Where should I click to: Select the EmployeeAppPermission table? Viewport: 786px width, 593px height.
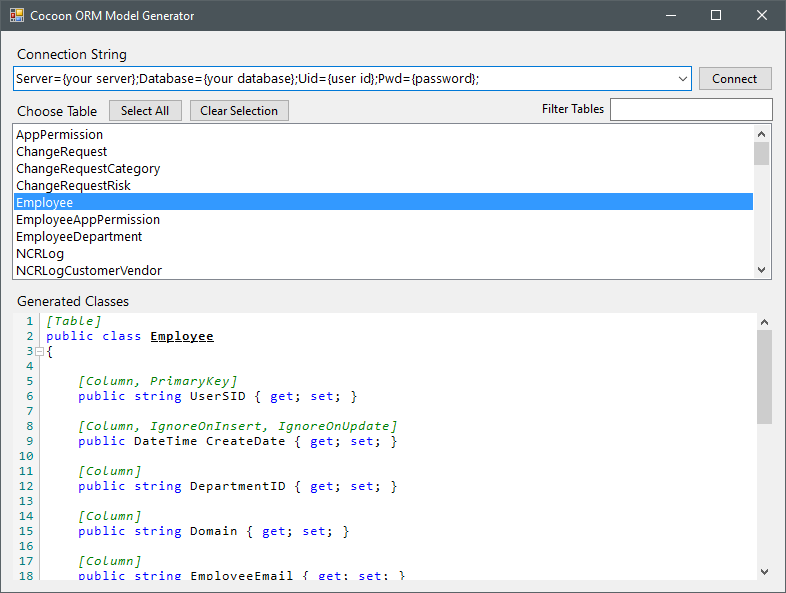point(383,220)
